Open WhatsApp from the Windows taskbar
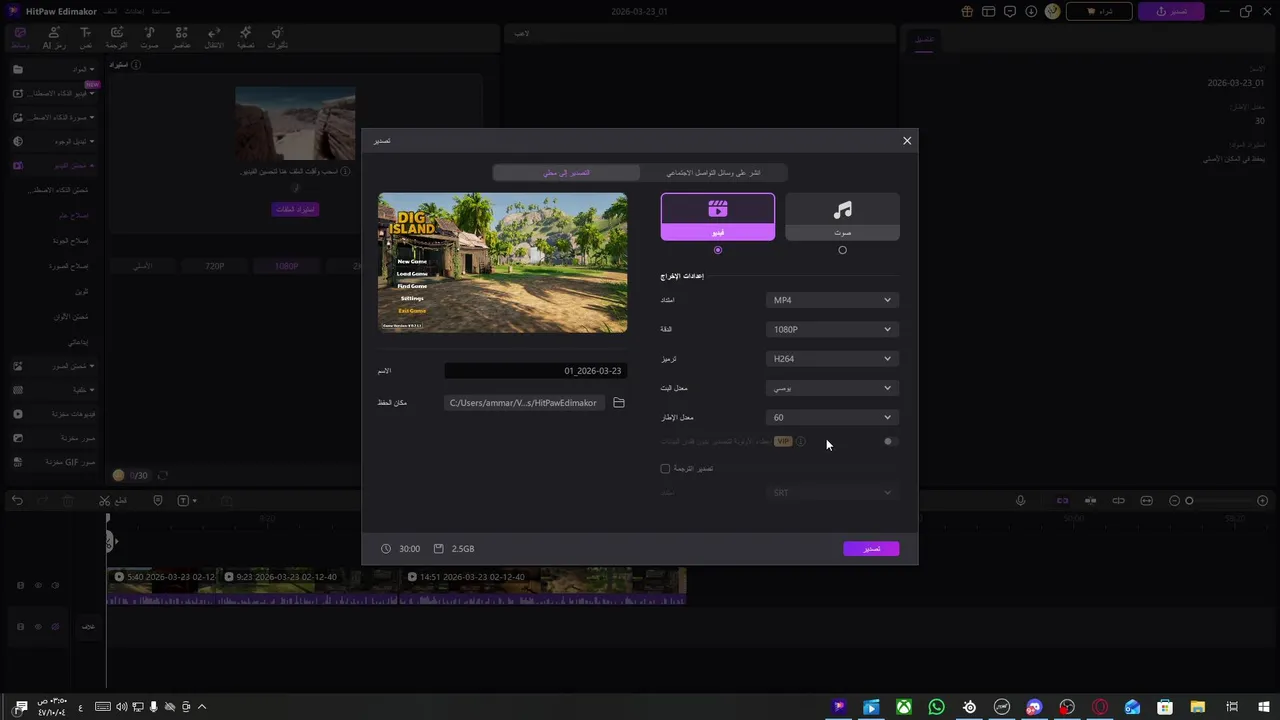 click(x=936, y=707)
